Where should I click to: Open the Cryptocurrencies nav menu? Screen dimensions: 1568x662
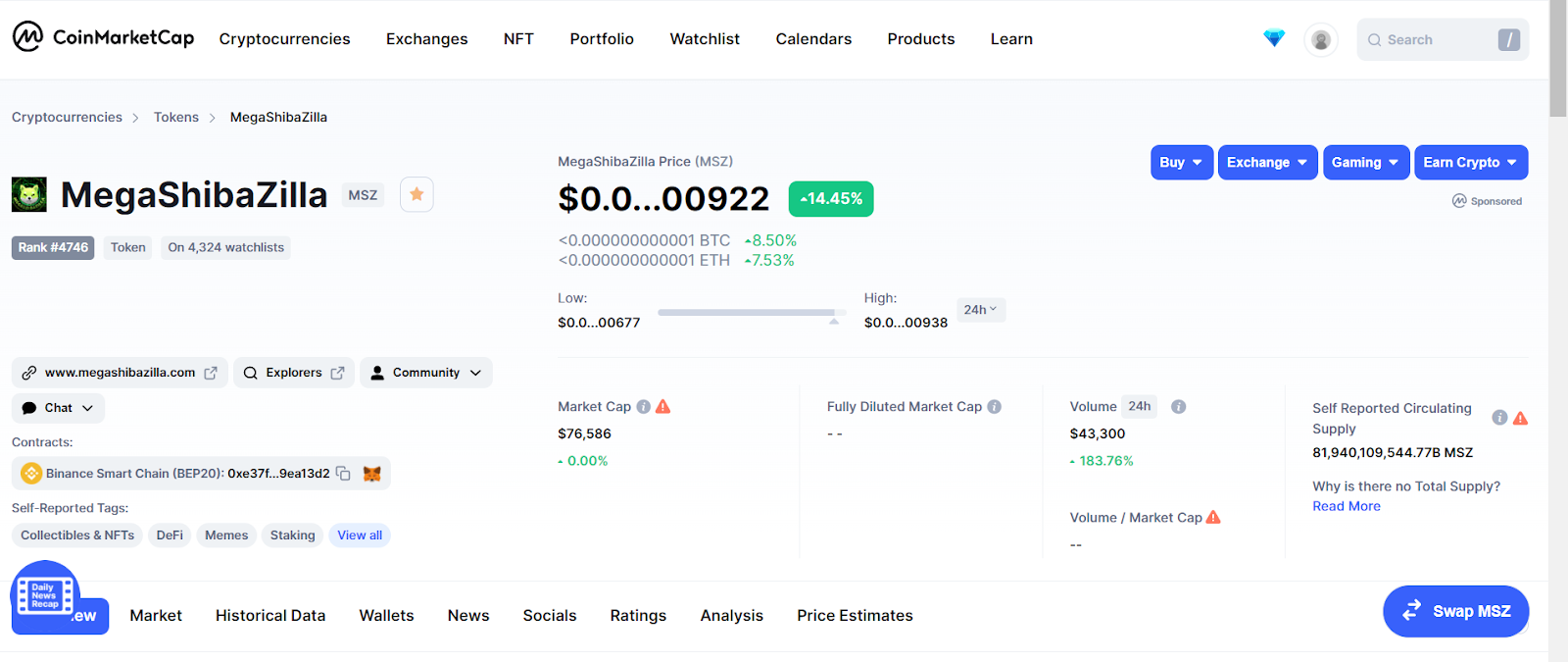coord(284,39)
